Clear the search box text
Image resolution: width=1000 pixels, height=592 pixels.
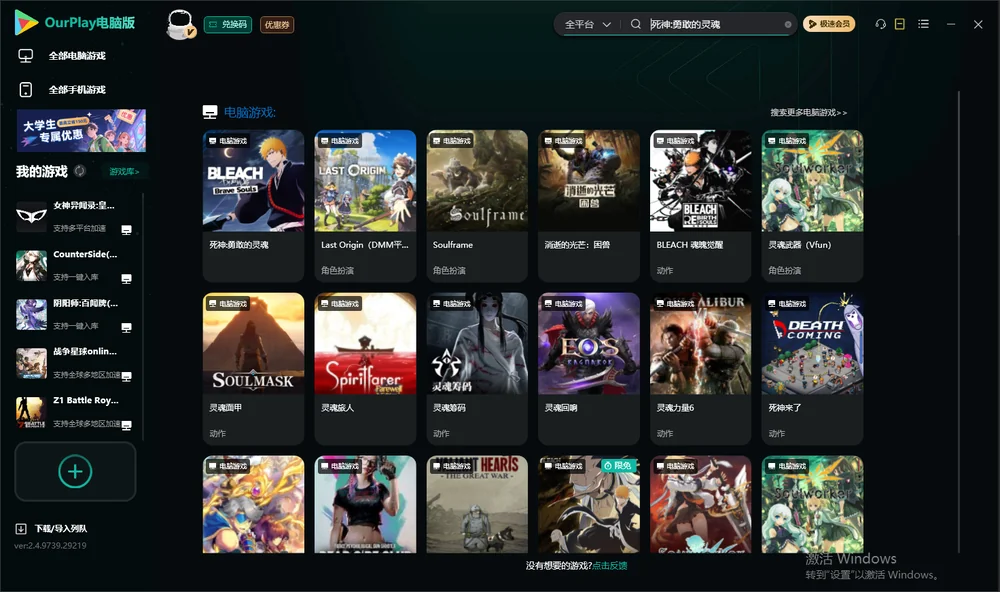(x=788, y=24)
